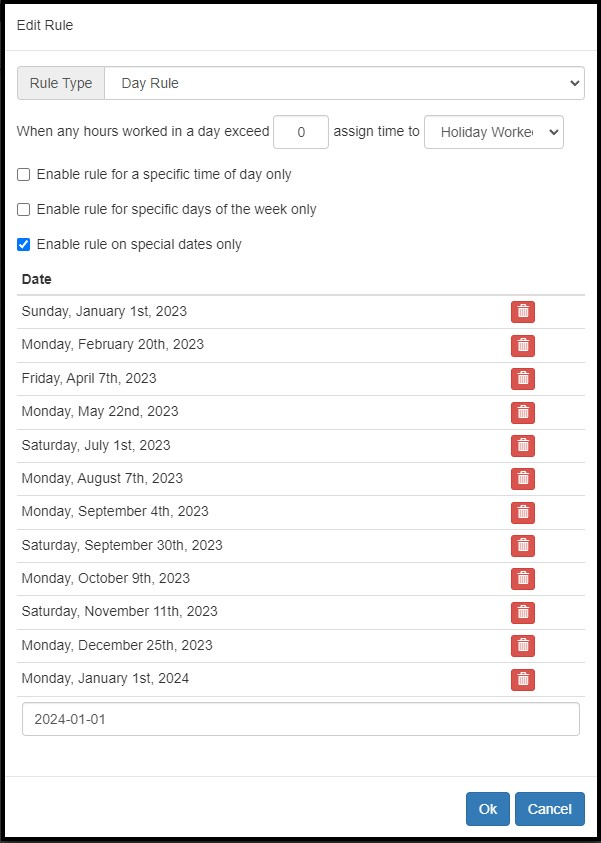Screen dimensions: 601x843
Task: Remove the November 11th, 2023 entry
Action: point(523,612)
